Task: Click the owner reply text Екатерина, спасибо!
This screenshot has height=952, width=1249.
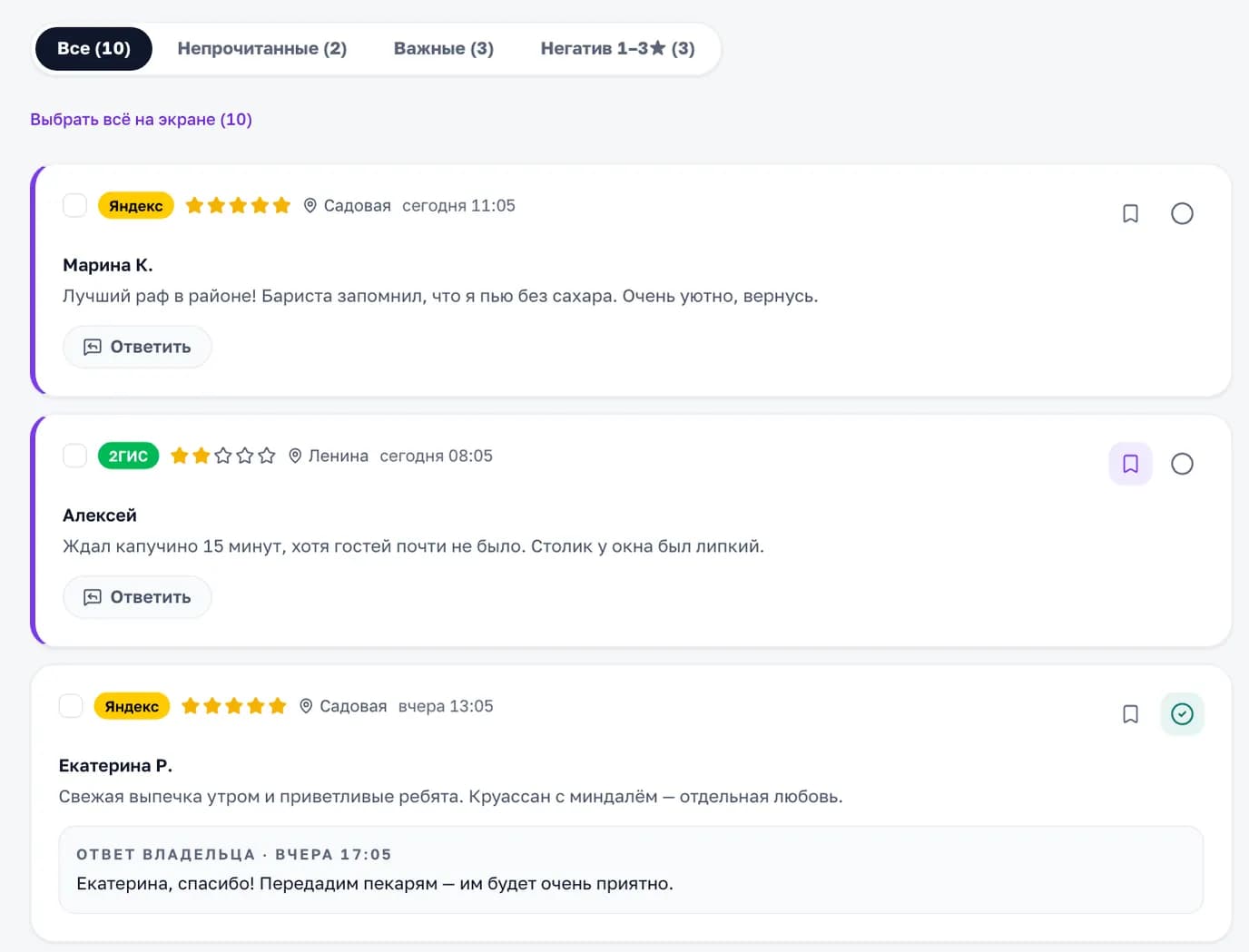Action: pyautogui.click(x=375, y=884)
